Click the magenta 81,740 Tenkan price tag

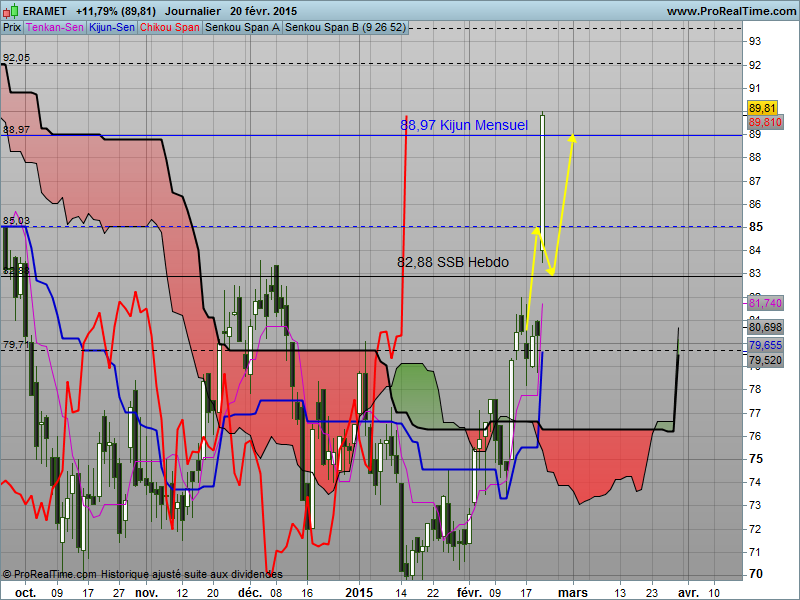pyautogui.click(x=765, y=304)
